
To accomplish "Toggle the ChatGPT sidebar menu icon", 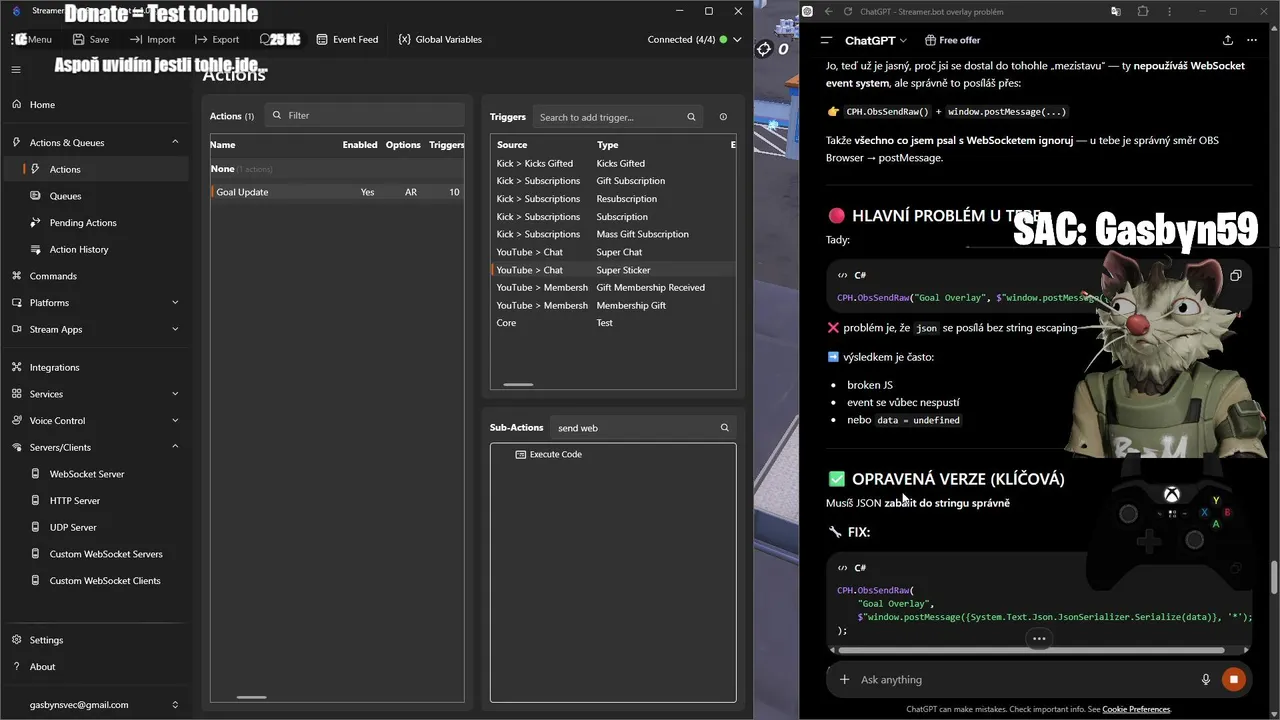I will pos(826,40).
